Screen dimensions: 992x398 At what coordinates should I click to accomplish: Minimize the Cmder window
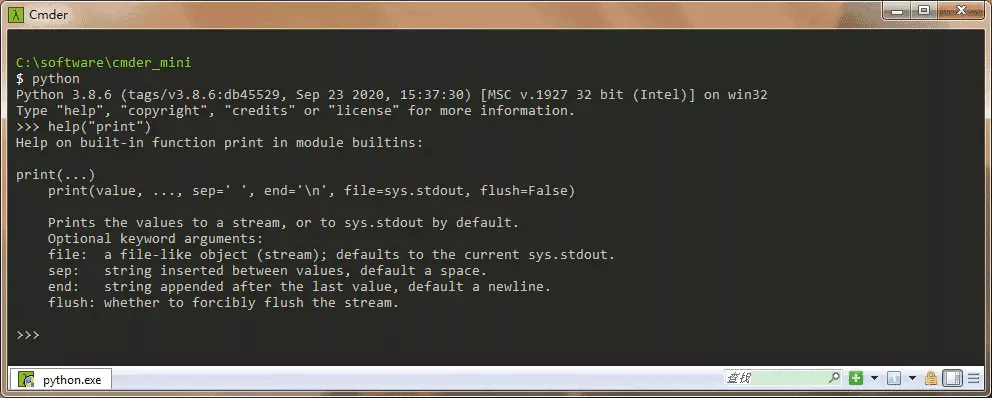coord(899,10)
